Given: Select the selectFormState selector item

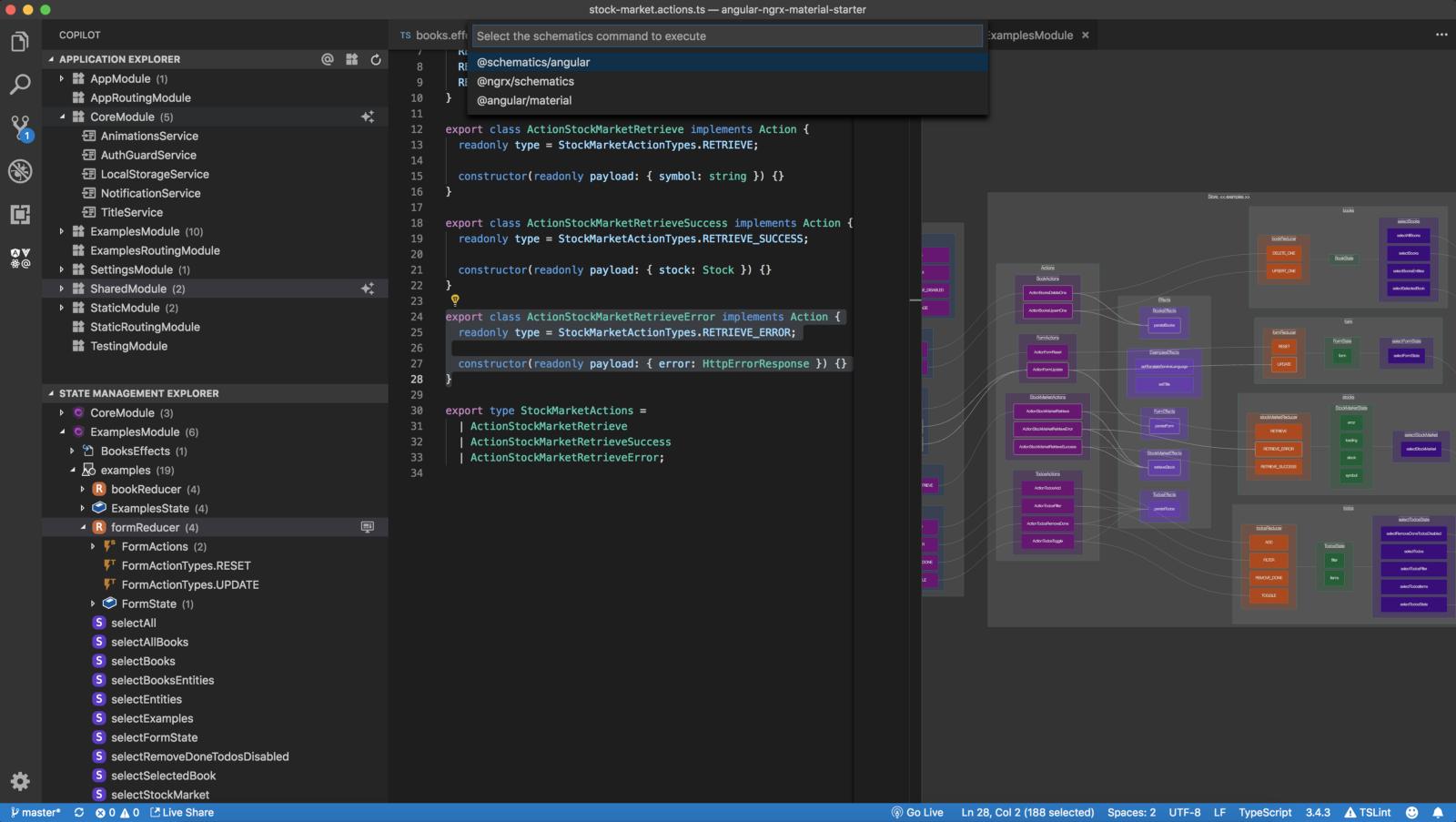Looking at the screenshot, I should coord(154,737).
